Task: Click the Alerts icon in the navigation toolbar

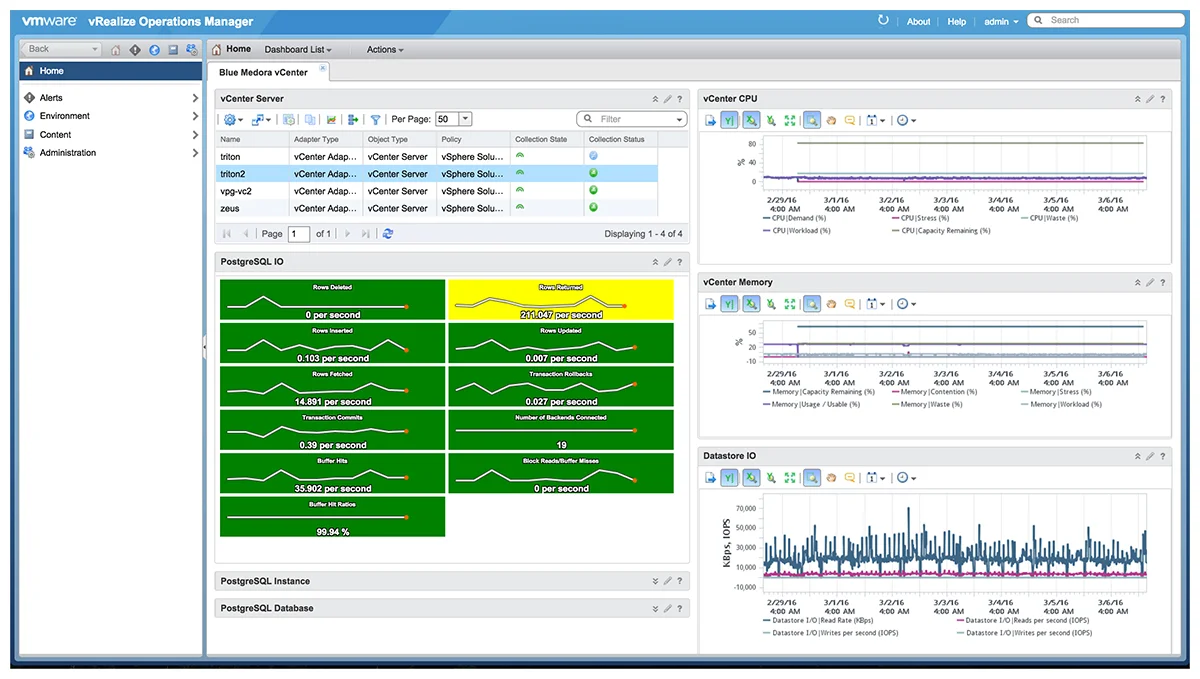Action: tap(135, 49)
